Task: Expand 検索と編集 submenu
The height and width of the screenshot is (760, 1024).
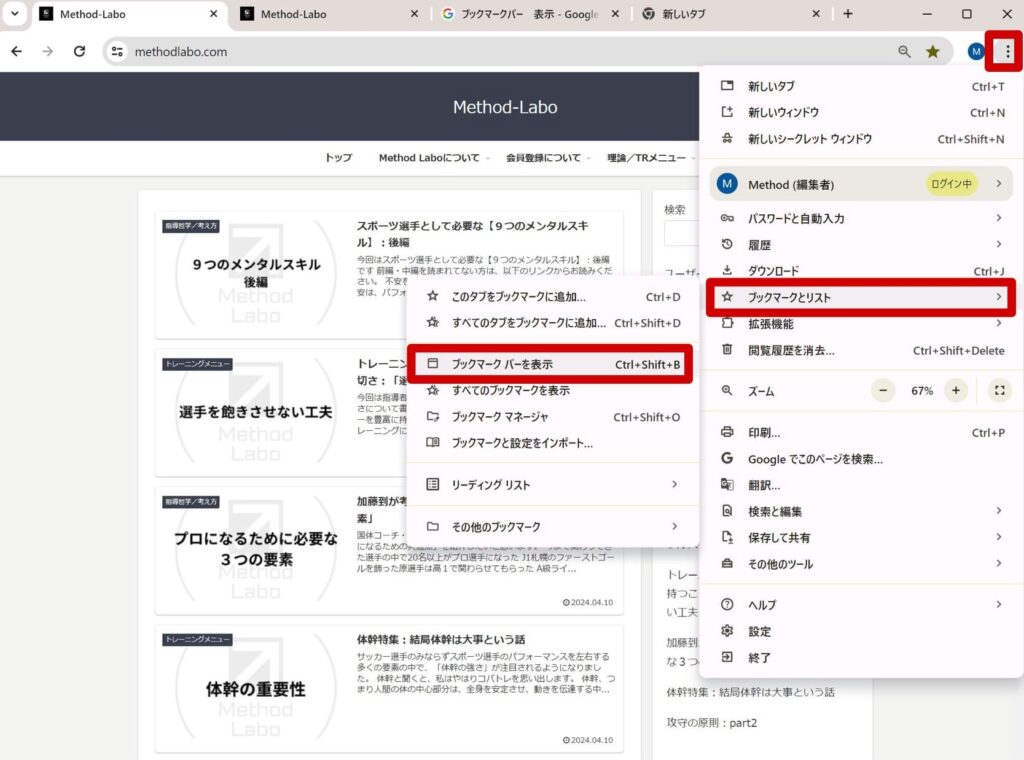Action: (861, 511)
